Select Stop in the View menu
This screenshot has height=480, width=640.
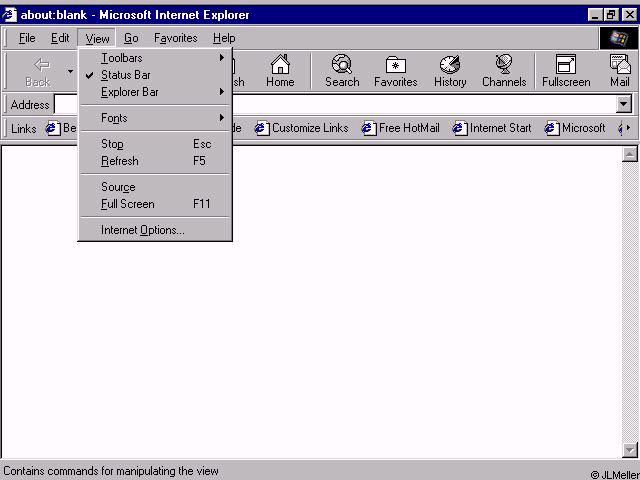(155, 144)
